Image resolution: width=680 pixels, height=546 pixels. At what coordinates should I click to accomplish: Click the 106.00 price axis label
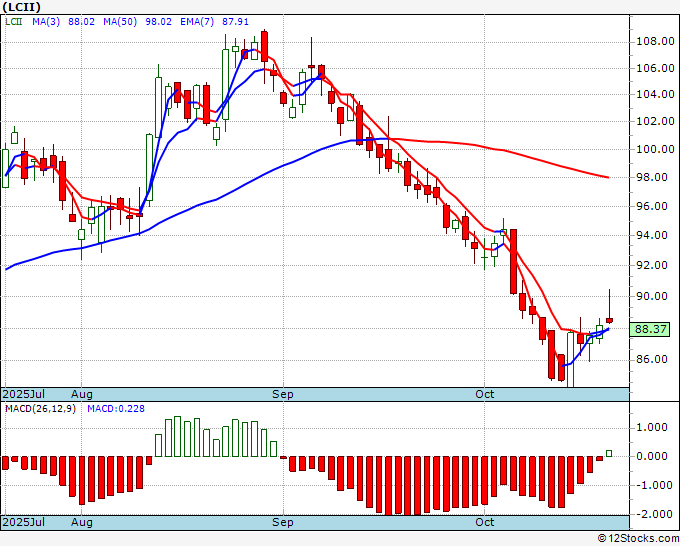(x=655, y=68)
